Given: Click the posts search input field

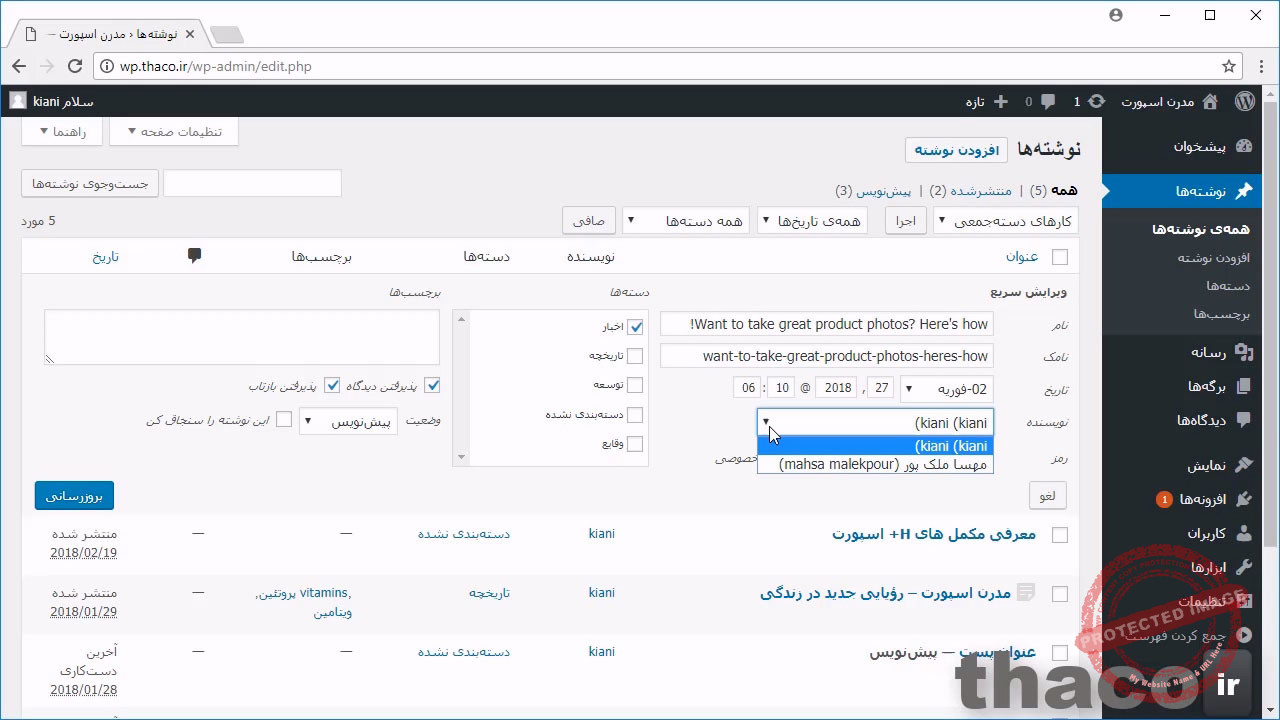Looking at the screenshot, I should (252, 184).
